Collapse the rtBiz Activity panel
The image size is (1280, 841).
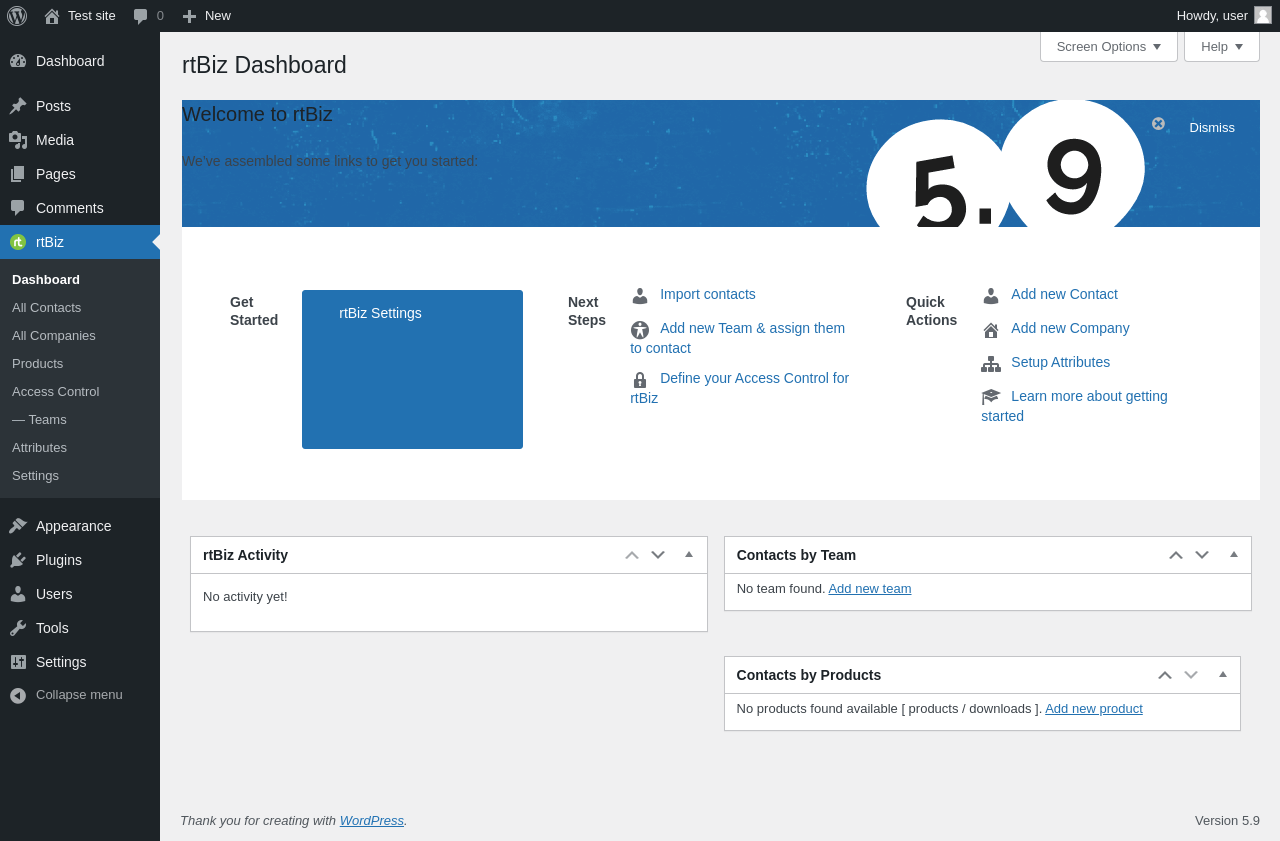coord(689,554)
